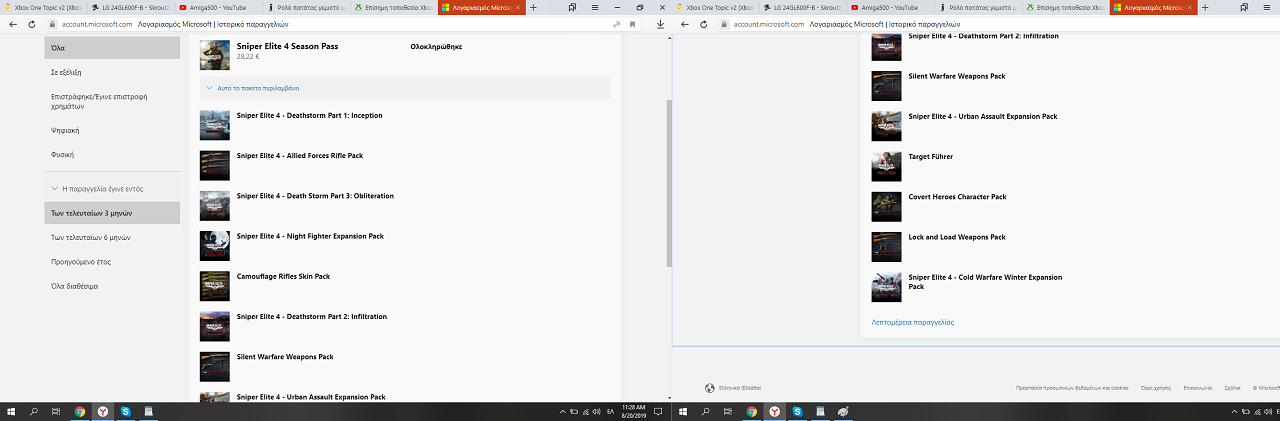This screenshot has width=1280, height=421.
Task: Open the right browser's hamburger menu
Action: (1268, 7)
